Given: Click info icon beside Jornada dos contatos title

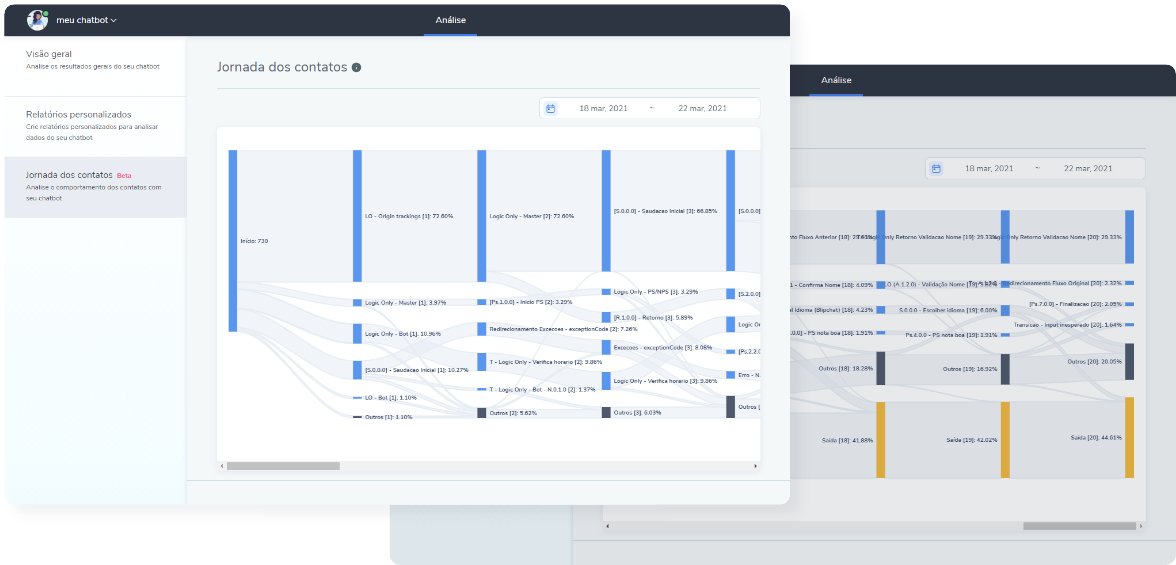Looking at the screenshot, I should click(x=357, y=68).
